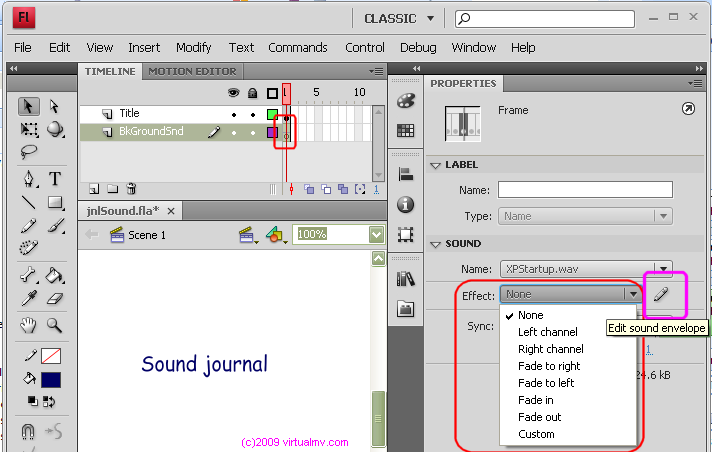The image size is (712, 452).
Task: Open the Edit Scene clapper dropdown
Action: coord(248,235)
